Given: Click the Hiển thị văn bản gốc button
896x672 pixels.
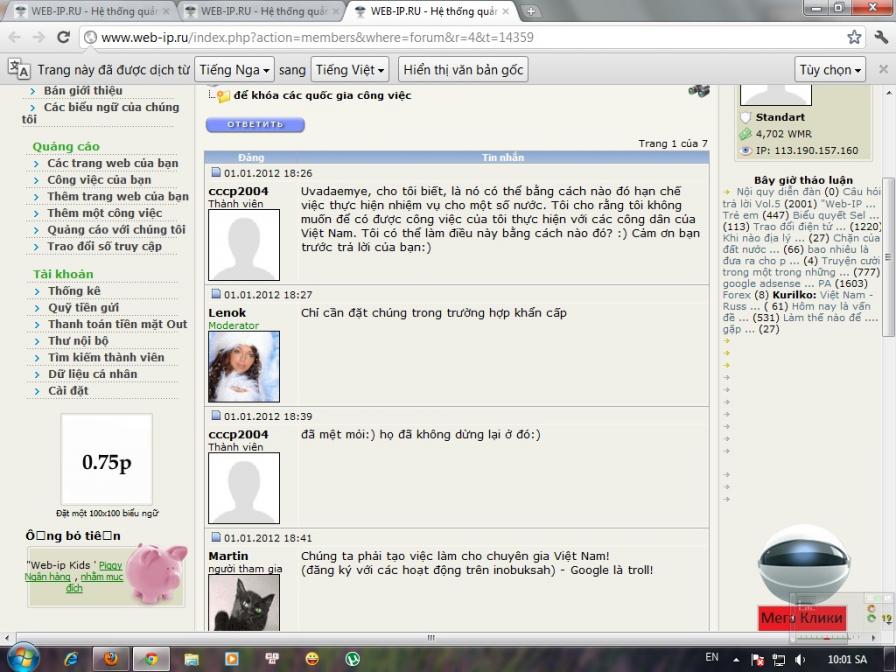Looking at the screenshot, I should (463, 70).
